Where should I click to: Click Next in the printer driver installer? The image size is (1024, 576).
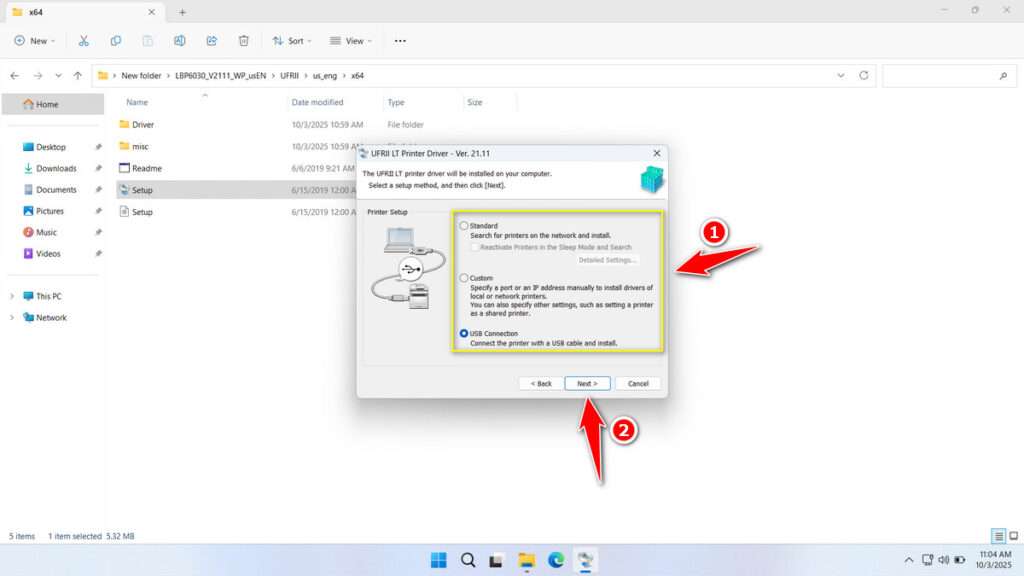point(587,383)
